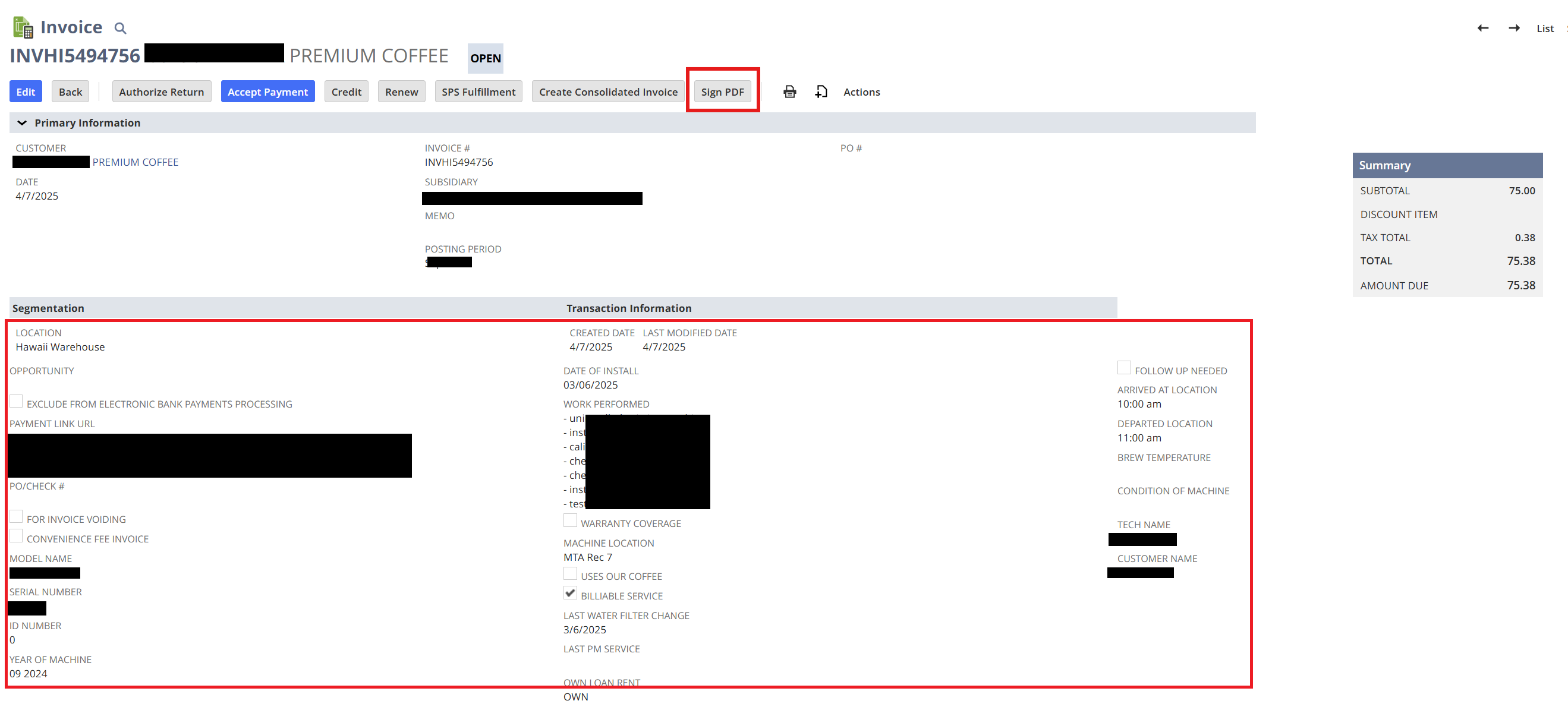Click the Segmentation section header
The image size is (1568, 707).
click(49, 308)
